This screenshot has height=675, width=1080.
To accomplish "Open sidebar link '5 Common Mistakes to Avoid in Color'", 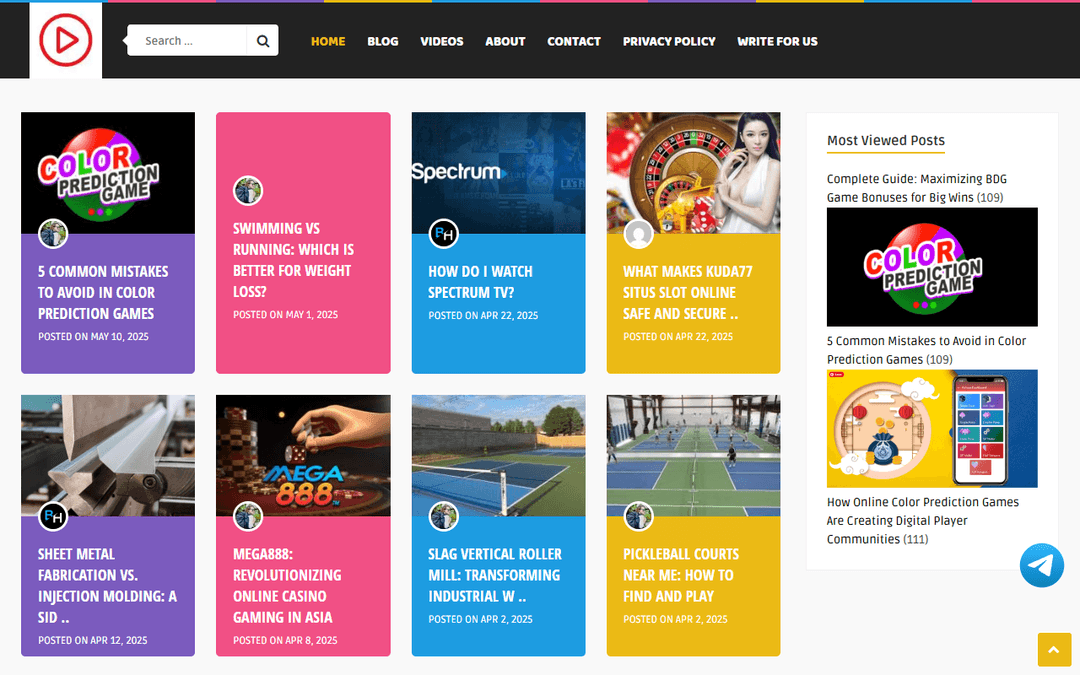I will pyautogui.click(x=926, y=350).
